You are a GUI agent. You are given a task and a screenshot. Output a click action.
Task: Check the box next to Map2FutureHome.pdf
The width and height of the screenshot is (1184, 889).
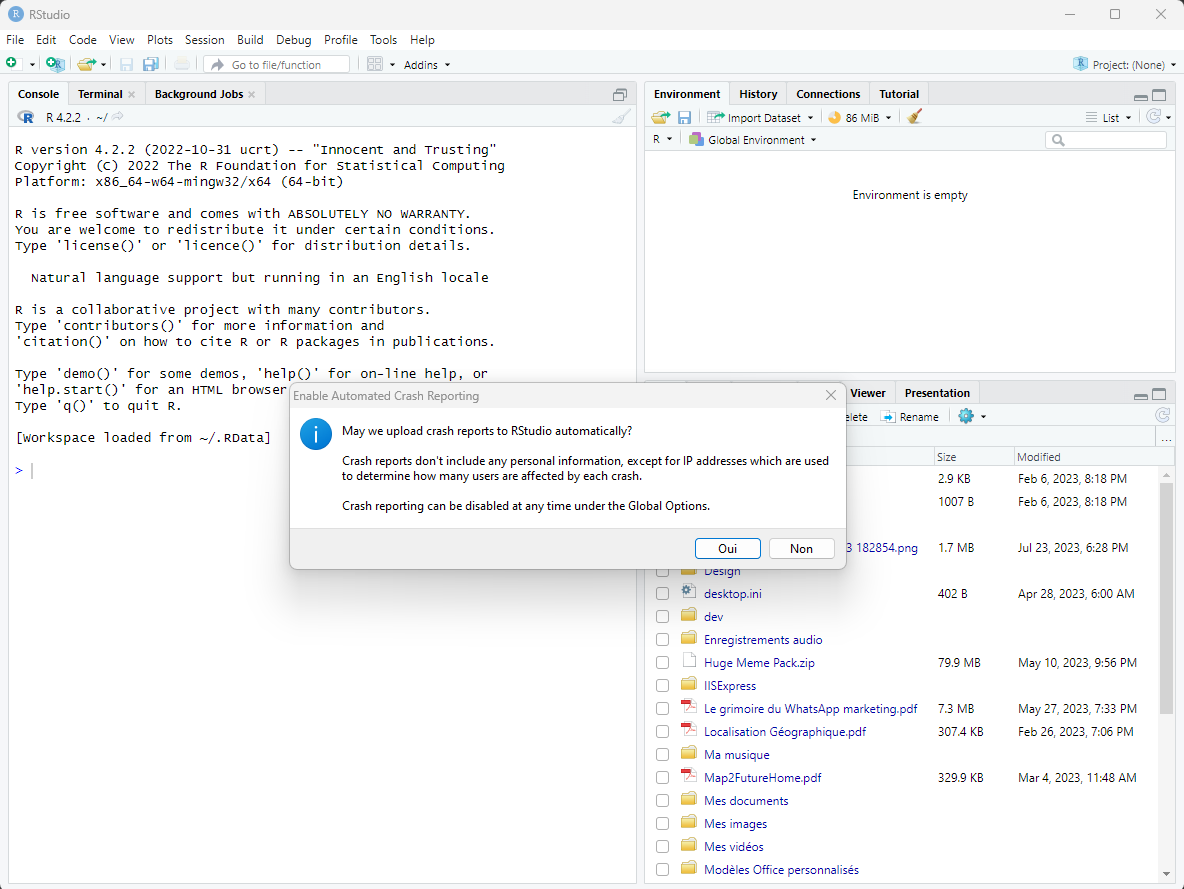click(x=662, y=778)
